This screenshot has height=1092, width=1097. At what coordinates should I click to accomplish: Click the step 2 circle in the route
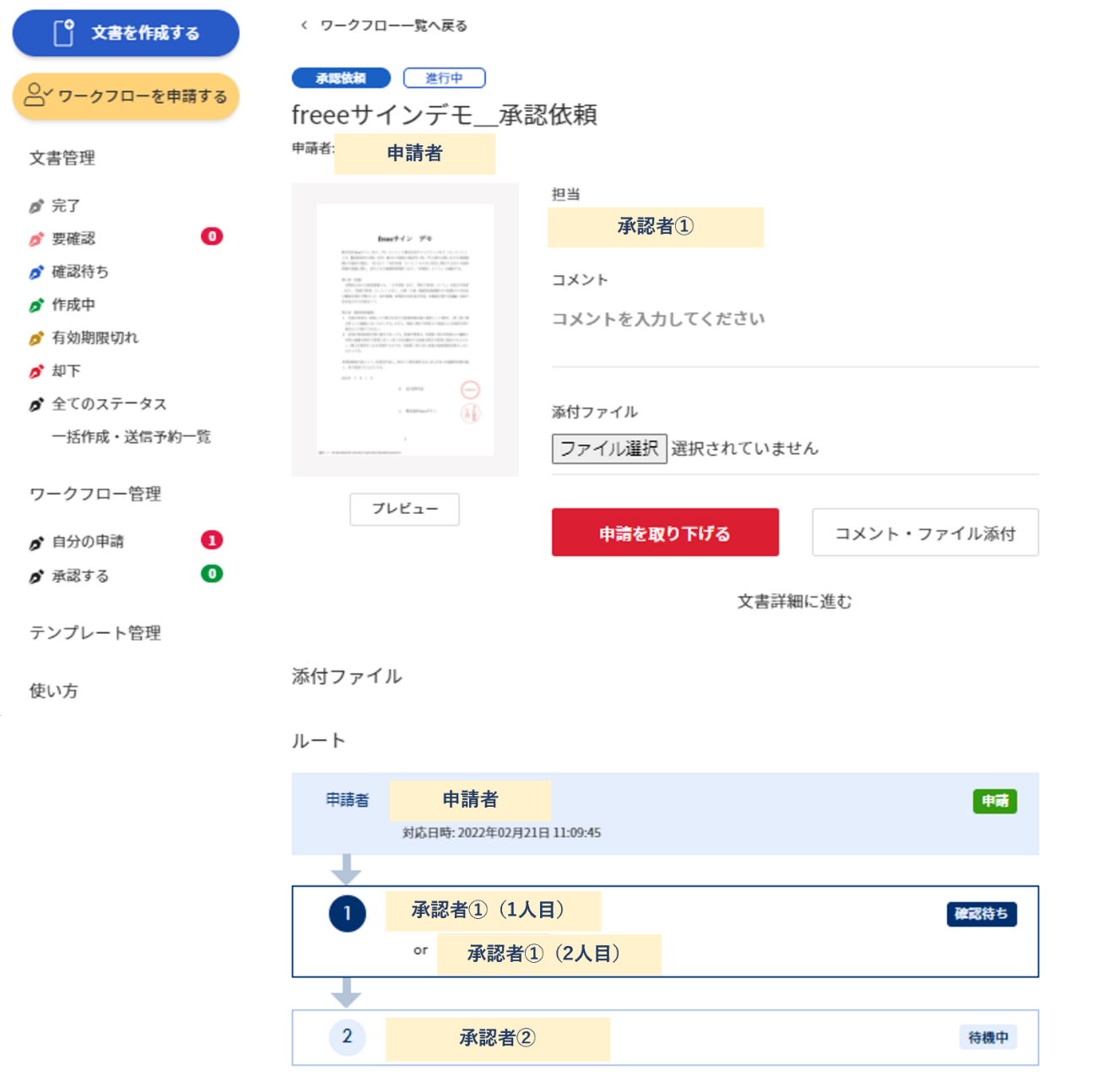347,1036
